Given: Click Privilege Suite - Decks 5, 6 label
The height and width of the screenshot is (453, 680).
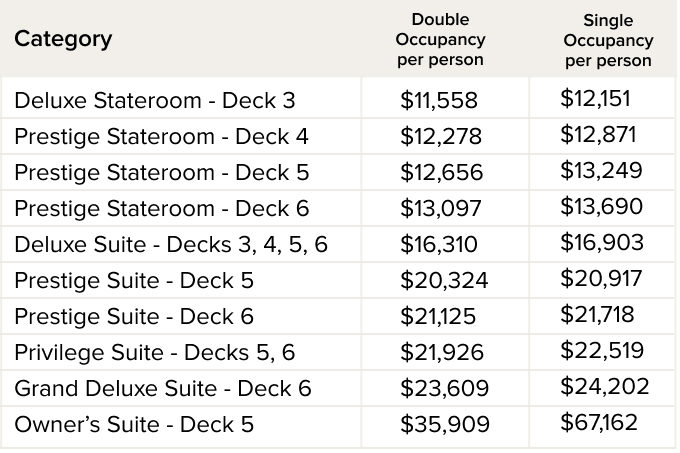Looking at the screenshot, I should (154, 352).
